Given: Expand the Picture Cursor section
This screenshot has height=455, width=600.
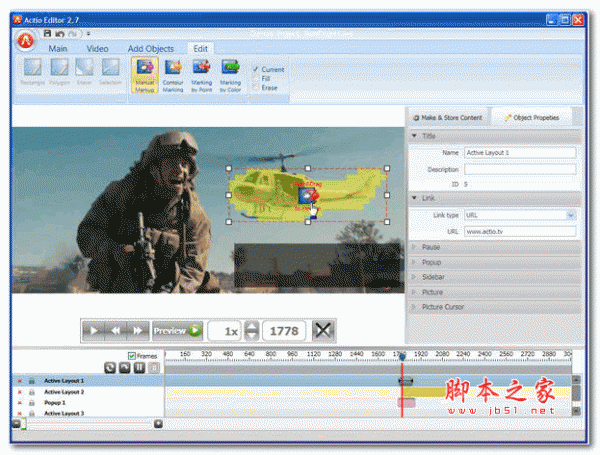Looking at the screenshot, I should pos(495,307).
